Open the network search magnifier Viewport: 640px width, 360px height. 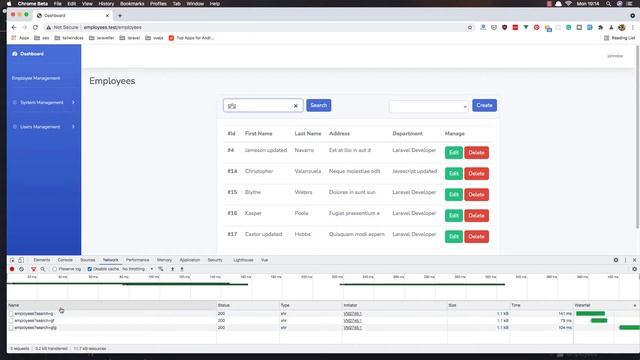click(43, 269)
